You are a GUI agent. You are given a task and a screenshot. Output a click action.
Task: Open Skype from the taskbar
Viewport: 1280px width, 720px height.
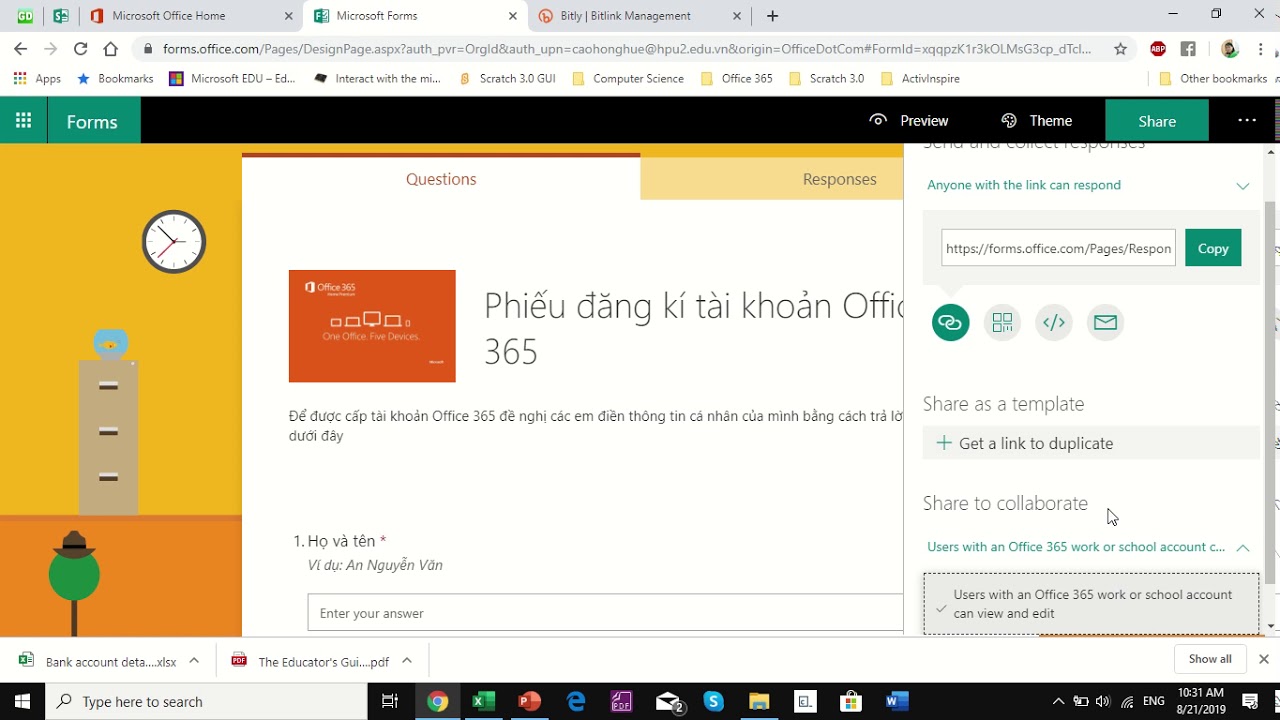pos(713,701)
